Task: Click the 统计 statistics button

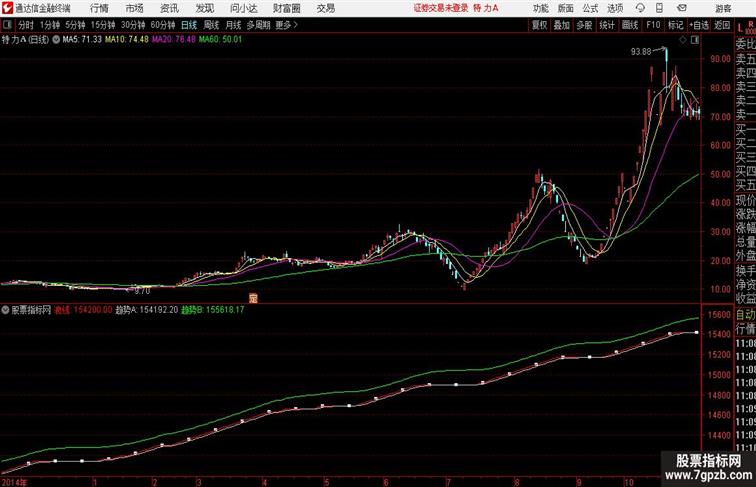Action: tap(607, 25)
